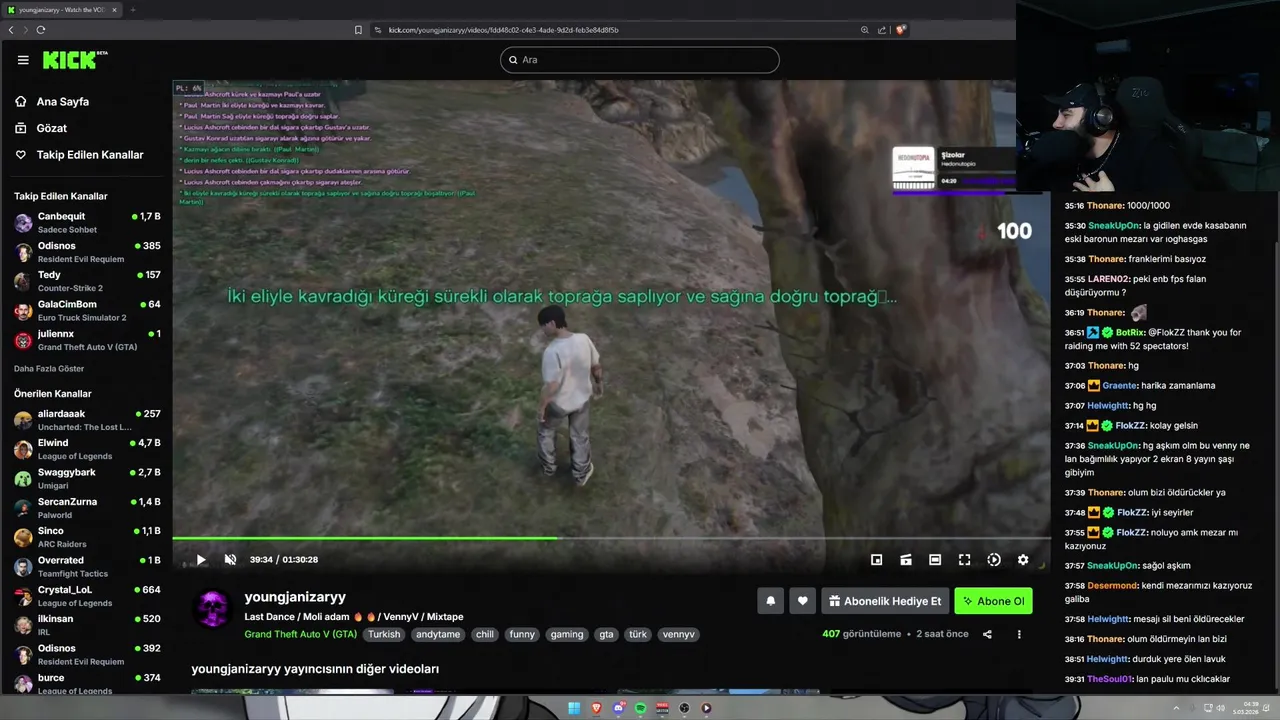1280x720 pixels.
Task: Open GalaCimBom channel in sidebar
Action: [87, 310]
